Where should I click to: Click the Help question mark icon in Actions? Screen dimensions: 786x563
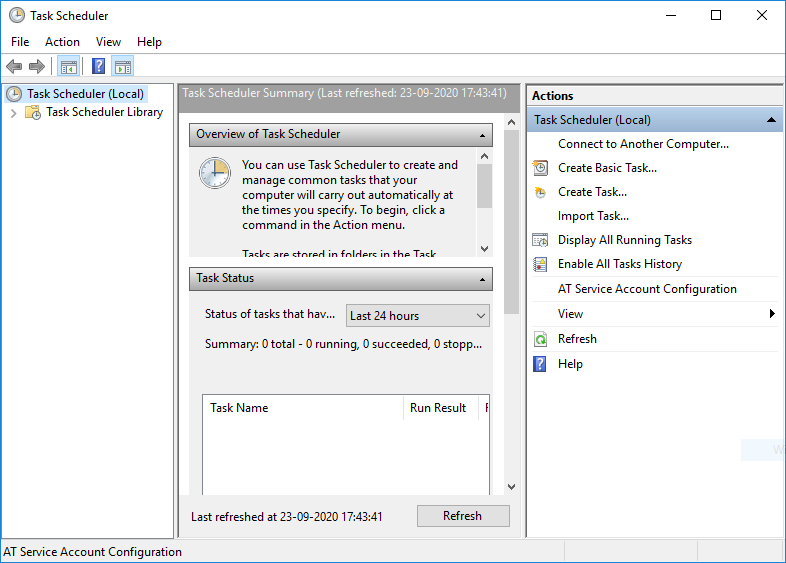click(x=539, y=364)
